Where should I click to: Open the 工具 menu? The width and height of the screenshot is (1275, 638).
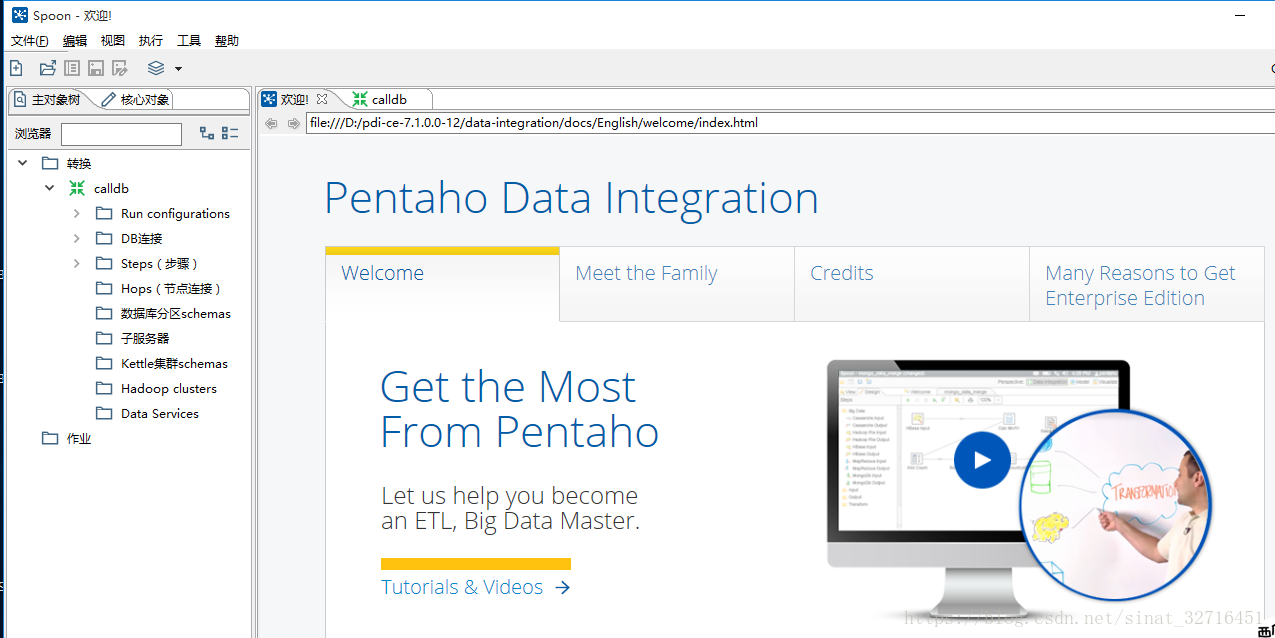[189, 41]
